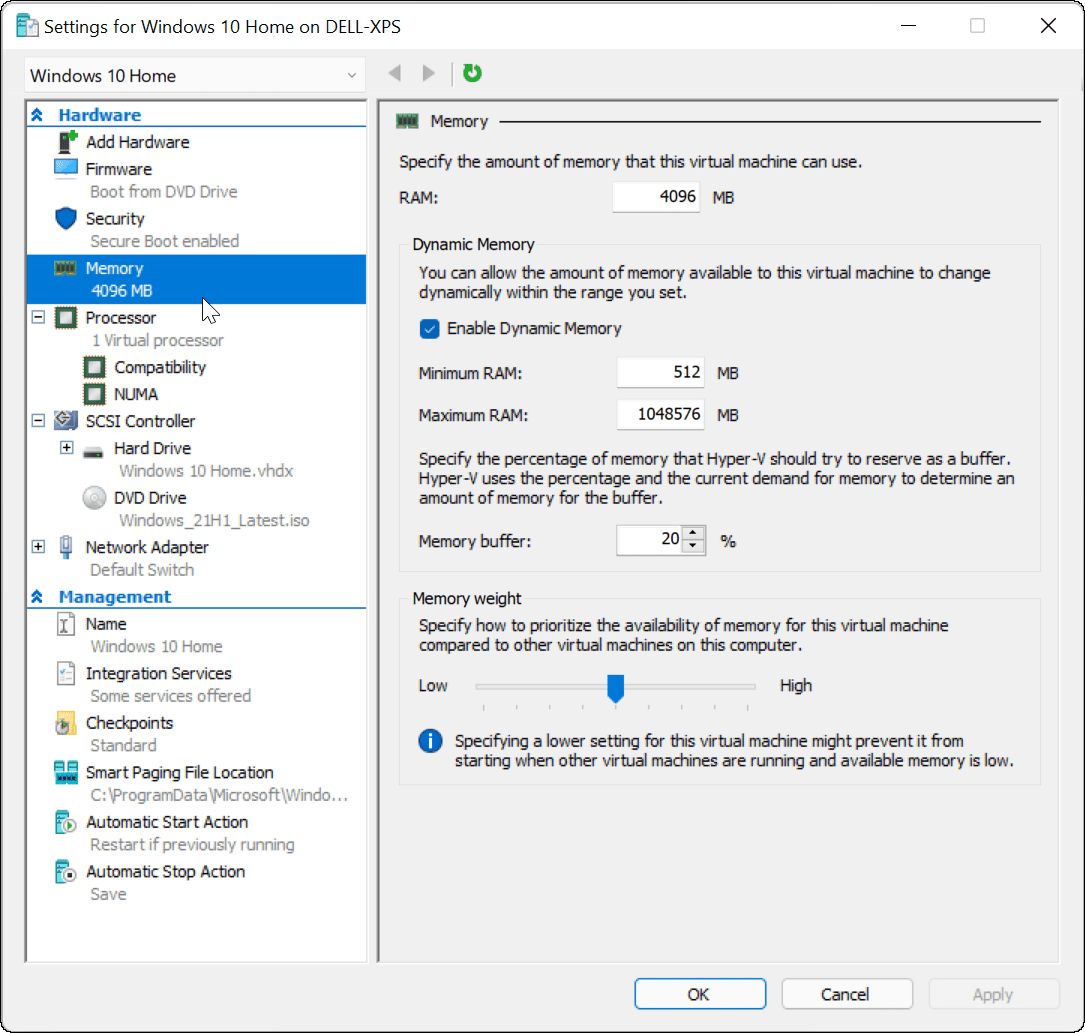The width and height of the screenshot is (1085, 1033).
Task: Click the Maximum RAM input field
Action: tap(660, 414)
